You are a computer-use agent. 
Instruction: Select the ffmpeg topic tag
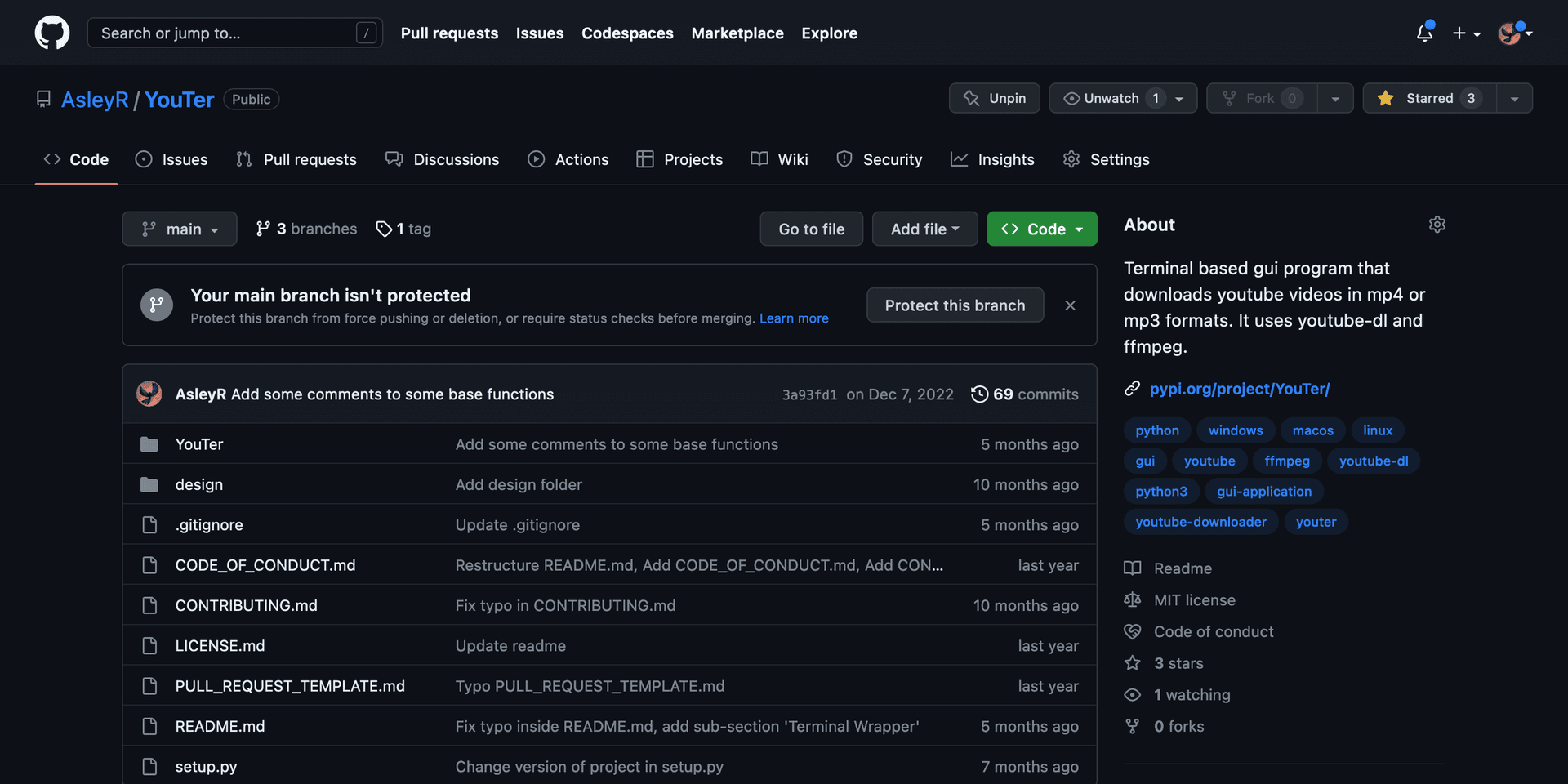tap(1287, 461)
